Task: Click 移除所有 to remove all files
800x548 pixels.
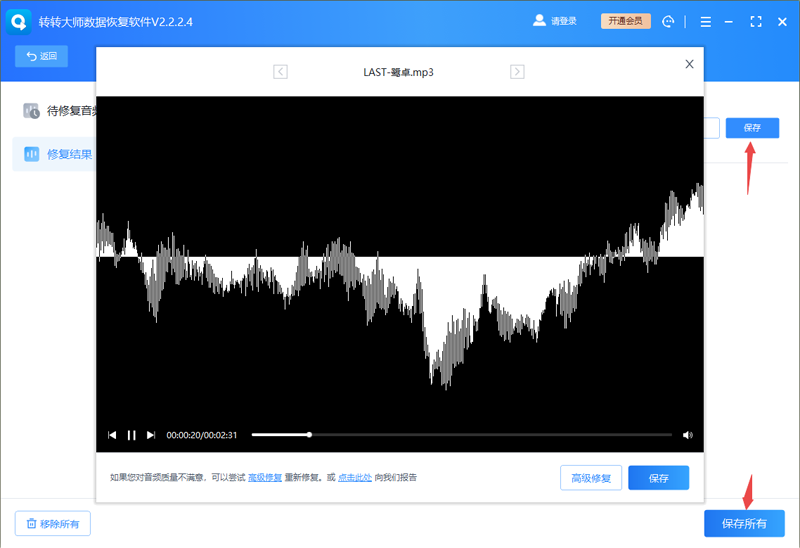Action: click(53, 524)
